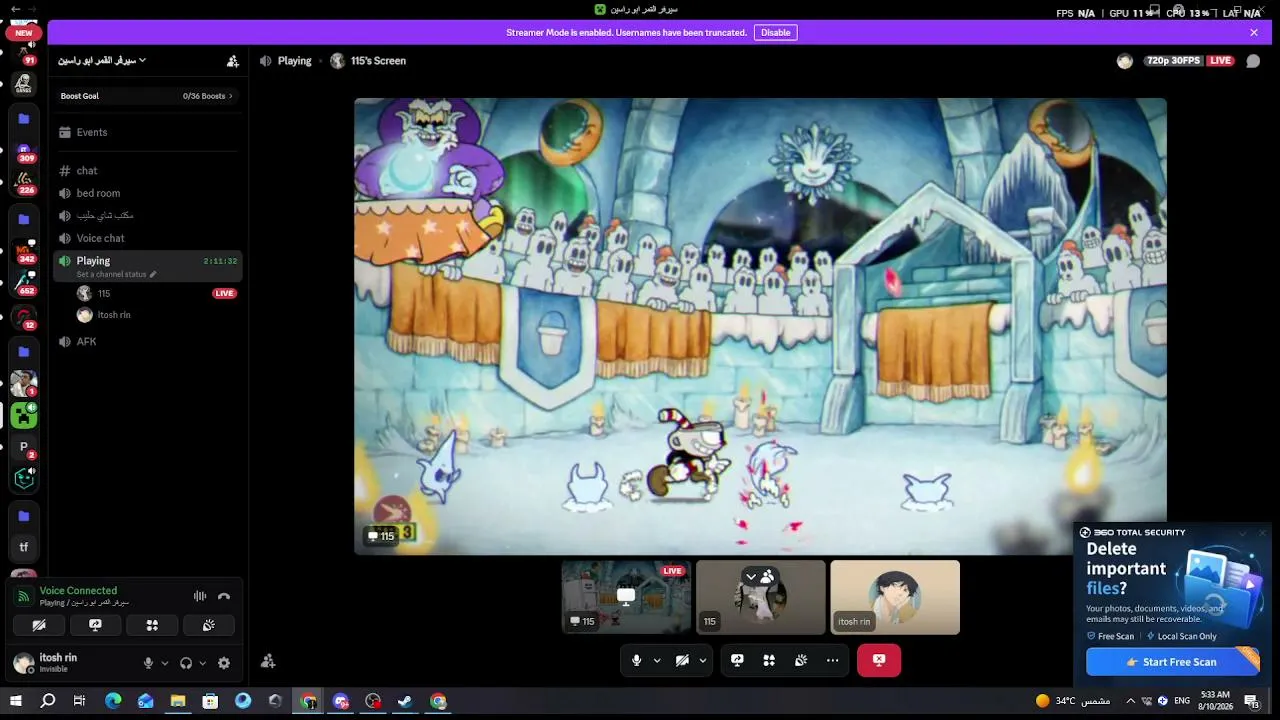Image resolution: width=1280 pixels, height=720 pixels.
Task: Open Microsoft Edge from the taskbar
Action: (x=113, y=701)
